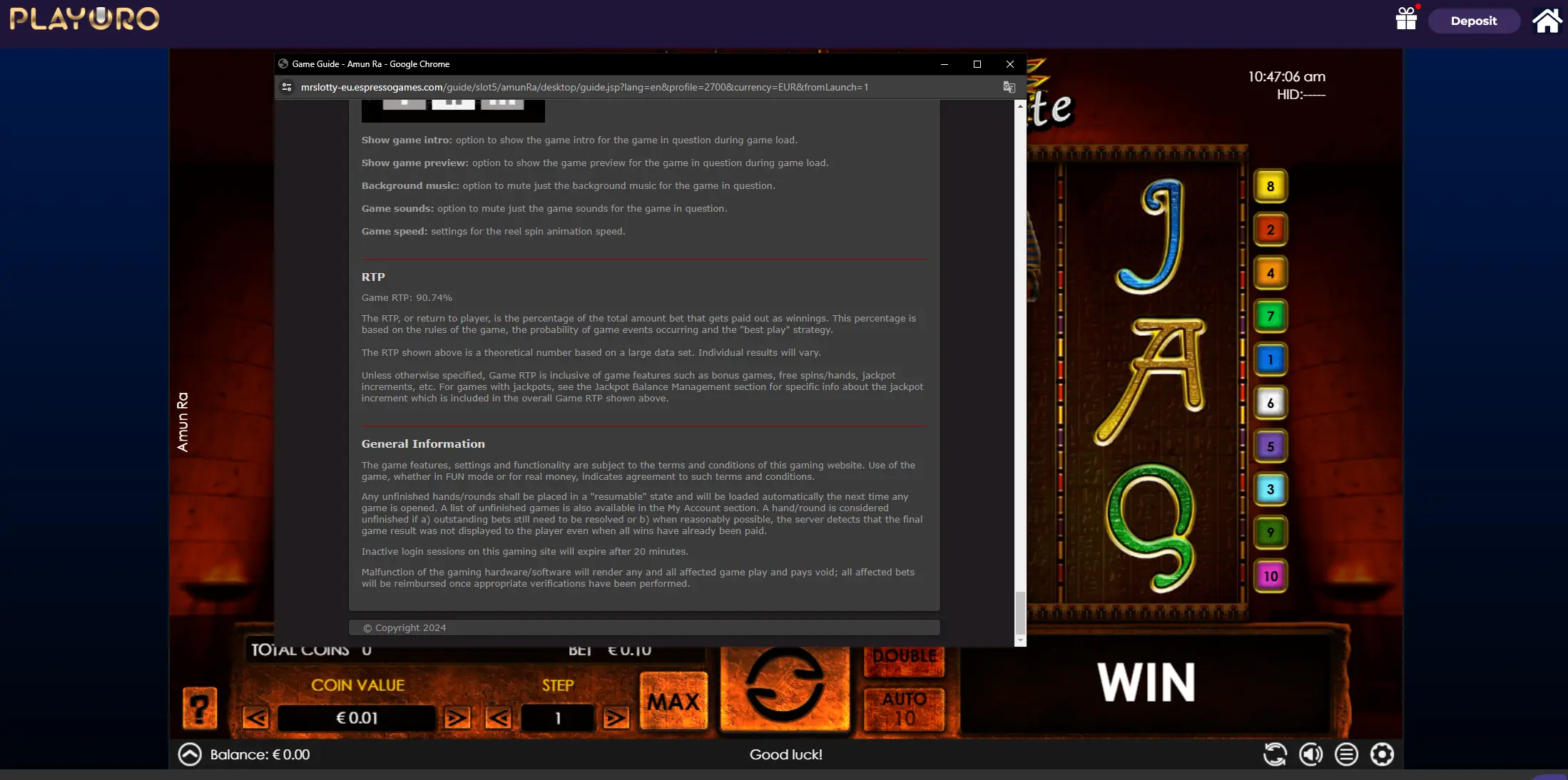Click the 'General Information' heading
The width and height of the screenshot is (1568, 780).
(423, 444)
